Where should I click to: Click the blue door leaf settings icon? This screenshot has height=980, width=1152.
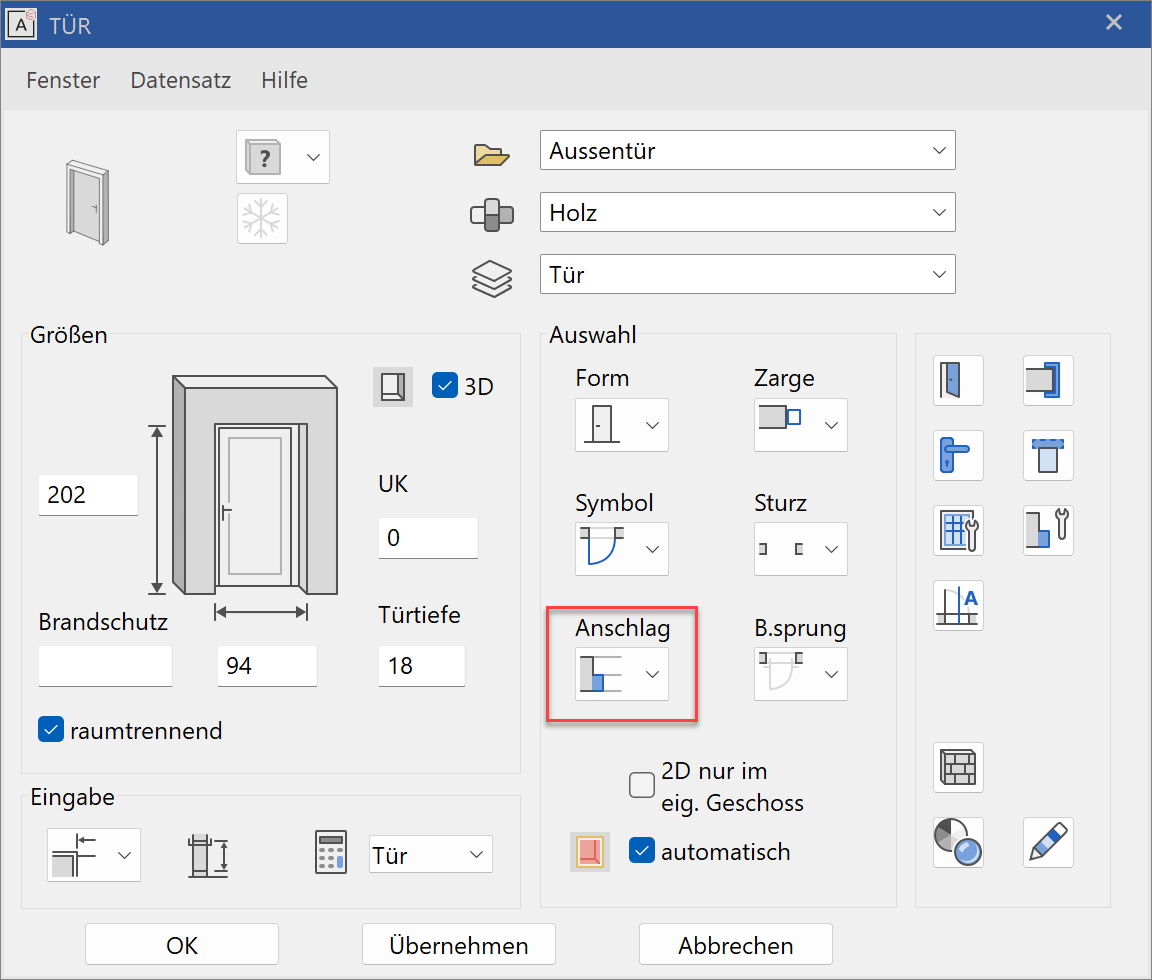[958, 381]
